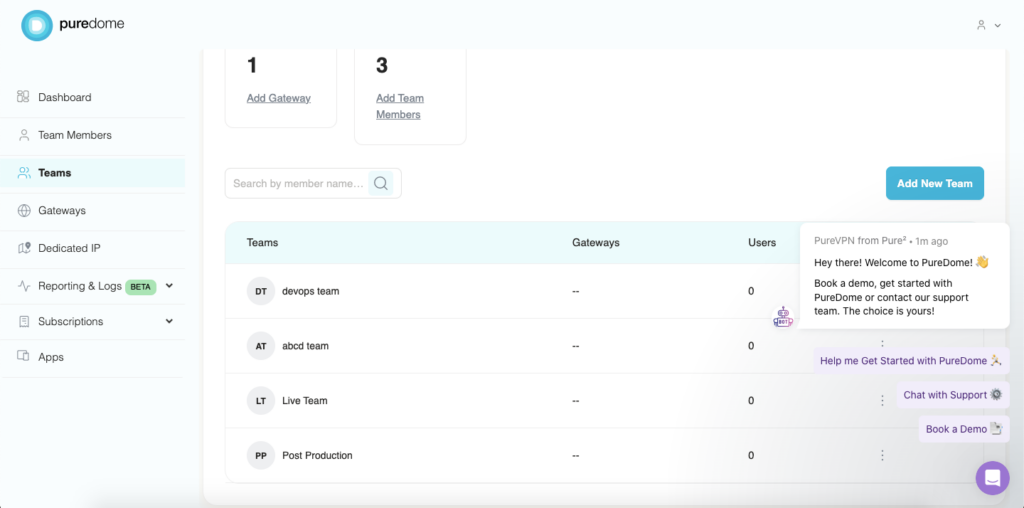The image size is (1024, 508).
Task: Click the chatbot robot avatar icon
Action: pyautogui.click(x=783, y=318)
